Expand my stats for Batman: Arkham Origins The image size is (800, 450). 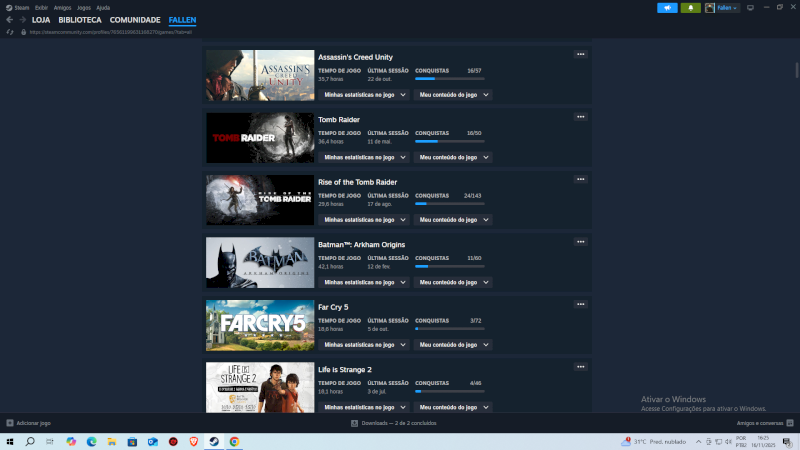(x=364, y=282)
